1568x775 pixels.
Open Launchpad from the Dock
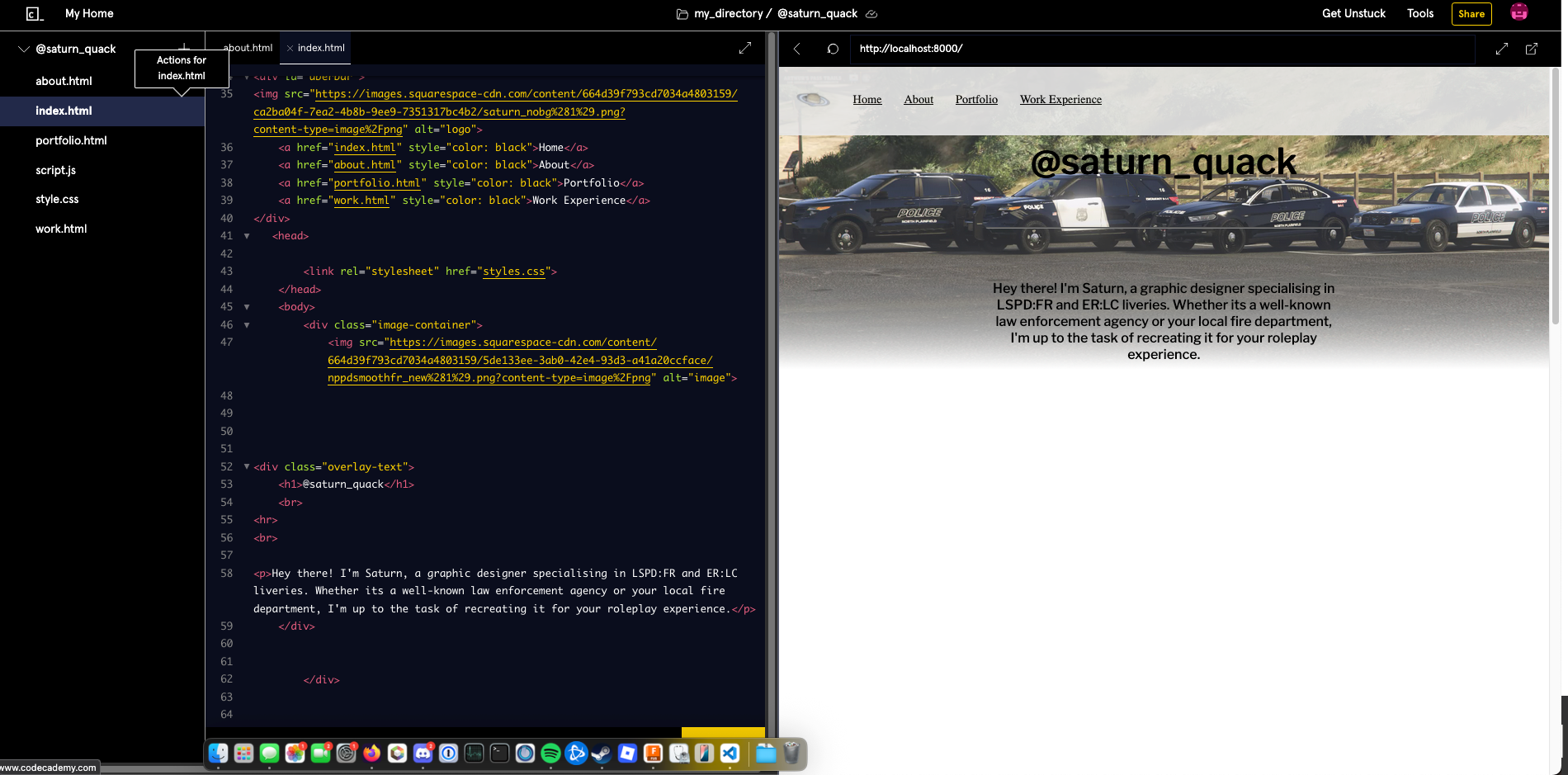click(x=243, y=753)
